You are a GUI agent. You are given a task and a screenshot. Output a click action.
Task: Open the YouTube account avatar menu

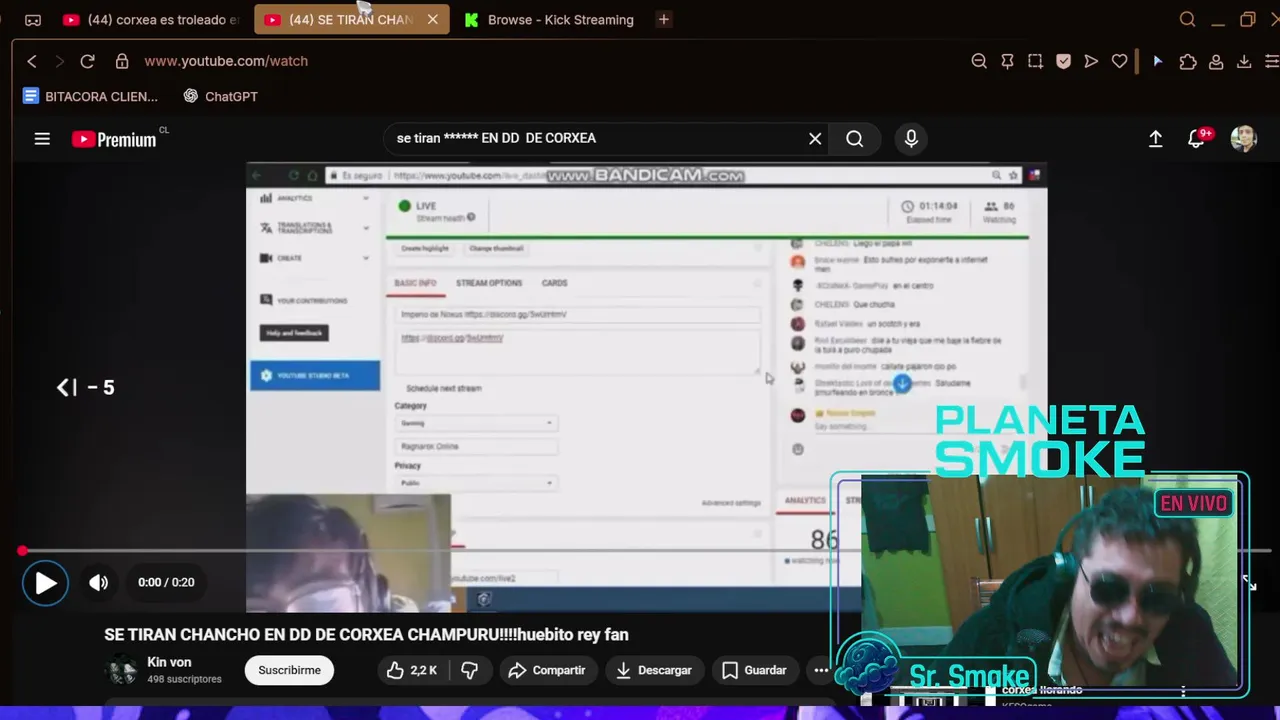pos(1243,139)
